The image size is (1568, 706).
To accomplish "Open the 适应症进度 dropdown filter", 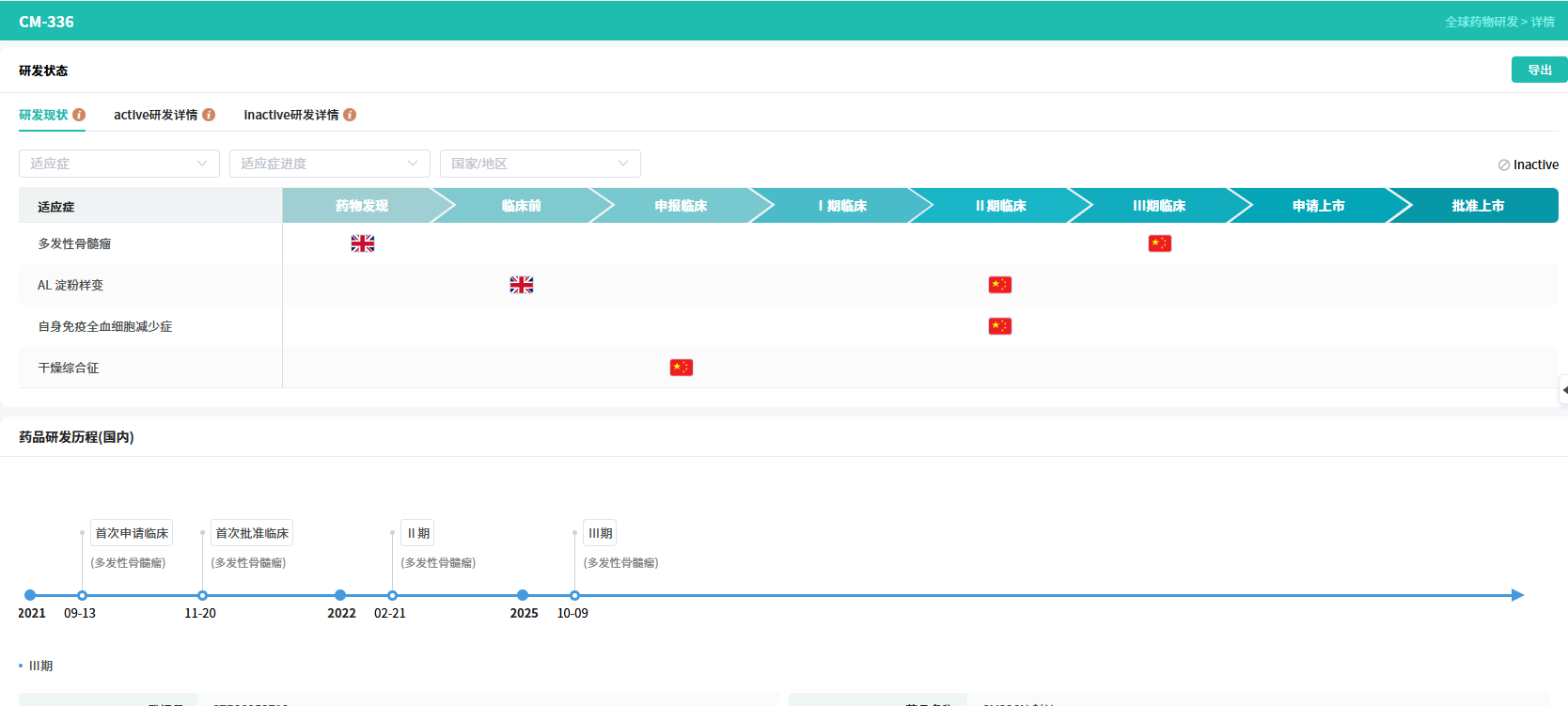I will 330,164.
